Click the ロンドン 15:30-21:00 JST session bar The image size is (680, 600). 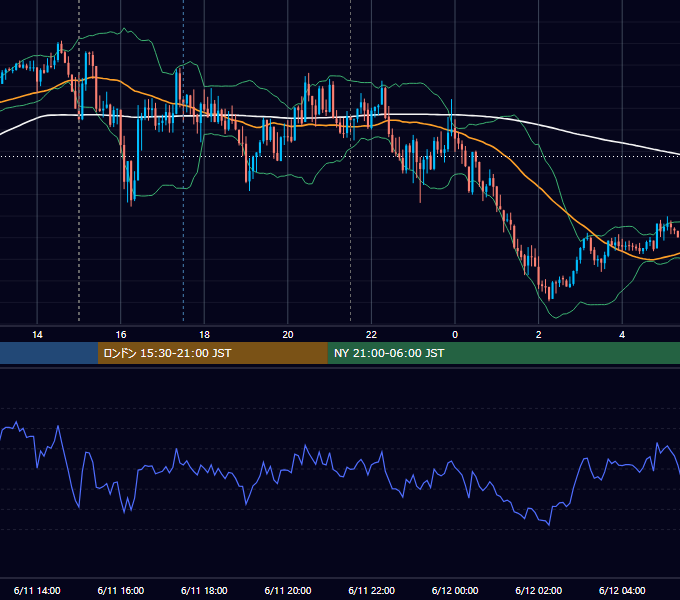(212, 353)
